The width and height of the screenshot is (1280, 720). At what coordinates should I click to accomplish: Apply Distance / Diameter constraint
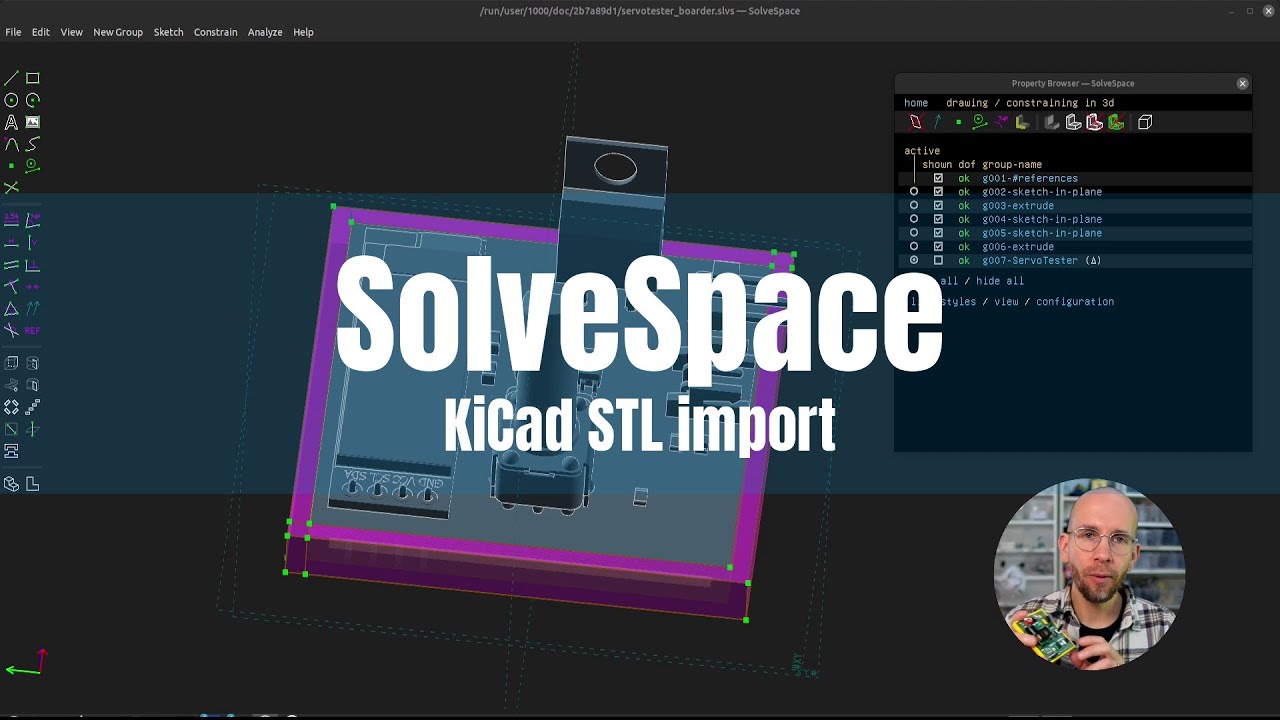[x=11, y=220]
